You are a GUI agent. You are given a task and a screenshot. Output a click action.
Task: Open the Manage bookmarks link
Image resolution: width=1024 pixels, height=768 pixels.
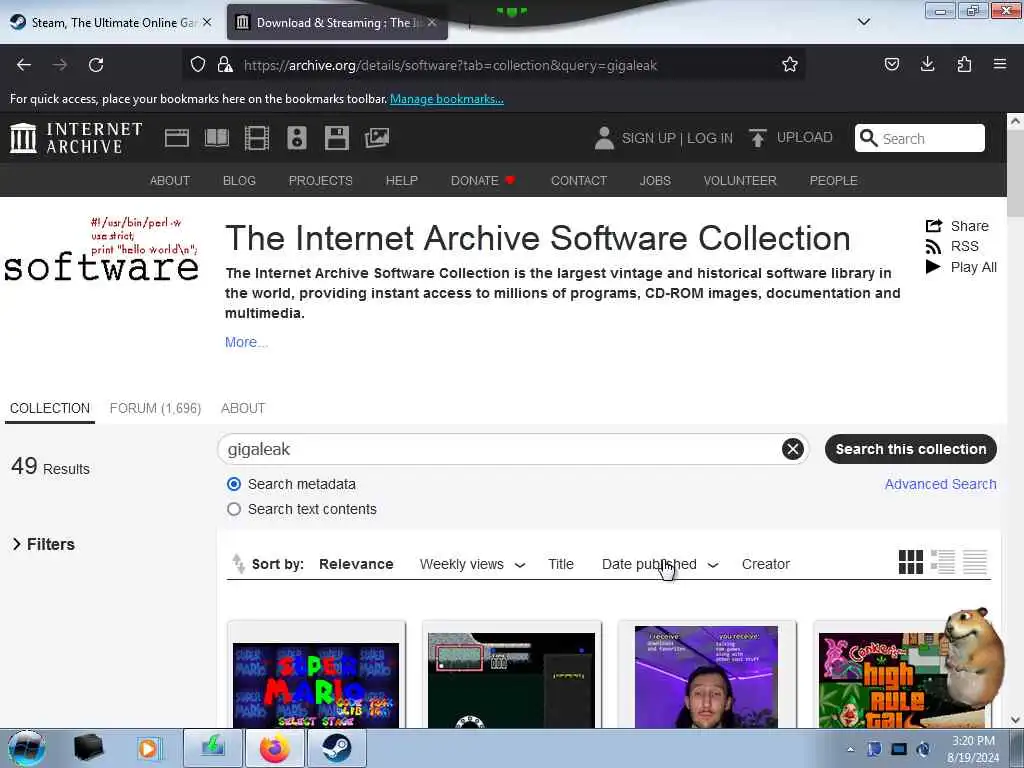(447, 99)
